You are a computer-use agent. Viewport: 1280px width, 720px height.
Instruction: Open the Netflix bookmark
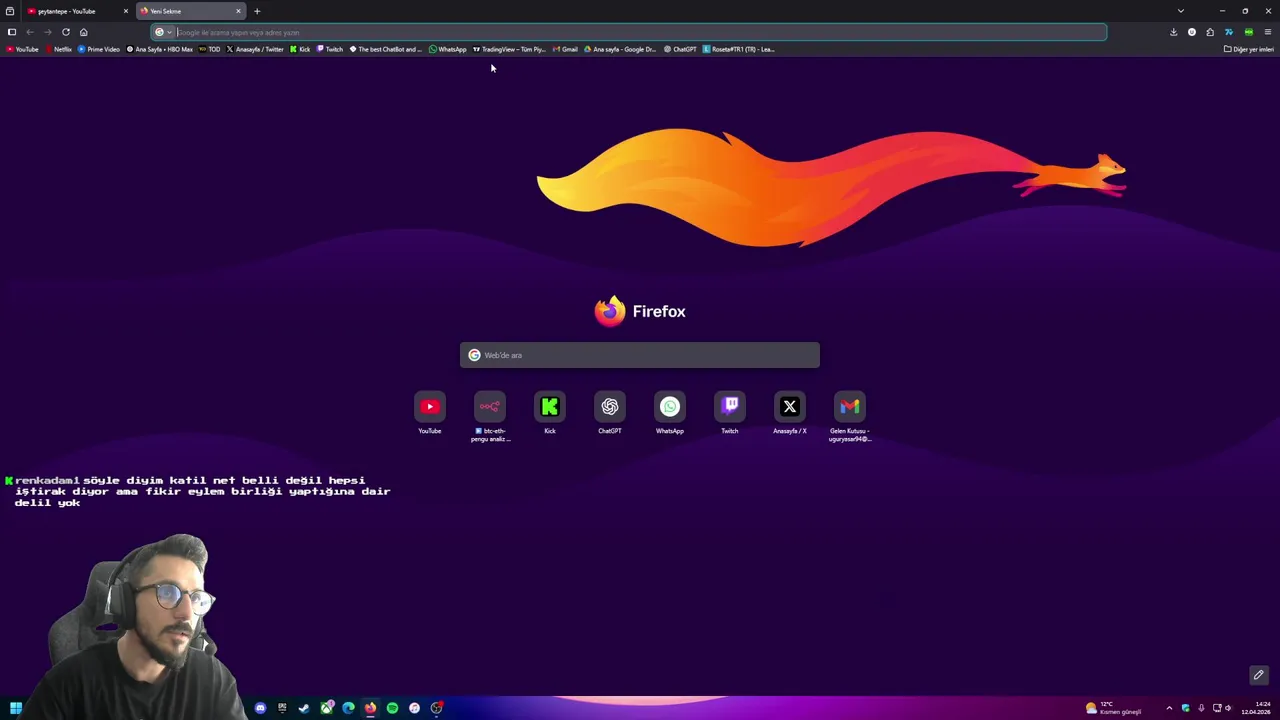(58, 49)
